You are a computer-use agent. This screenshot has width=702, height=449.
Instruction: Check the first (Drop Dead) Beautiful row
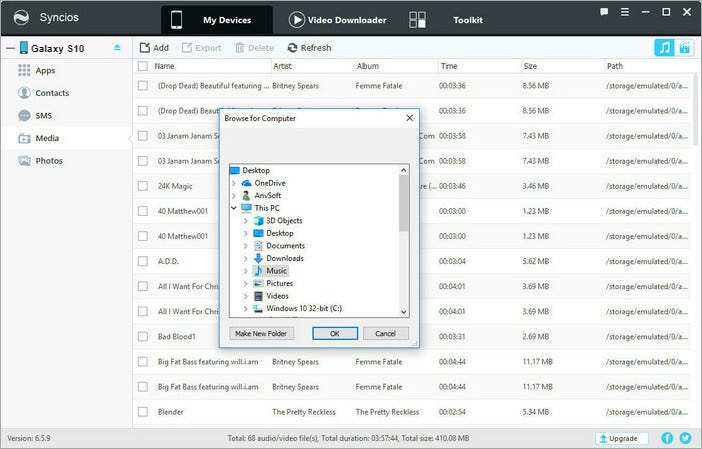point(143,86)
